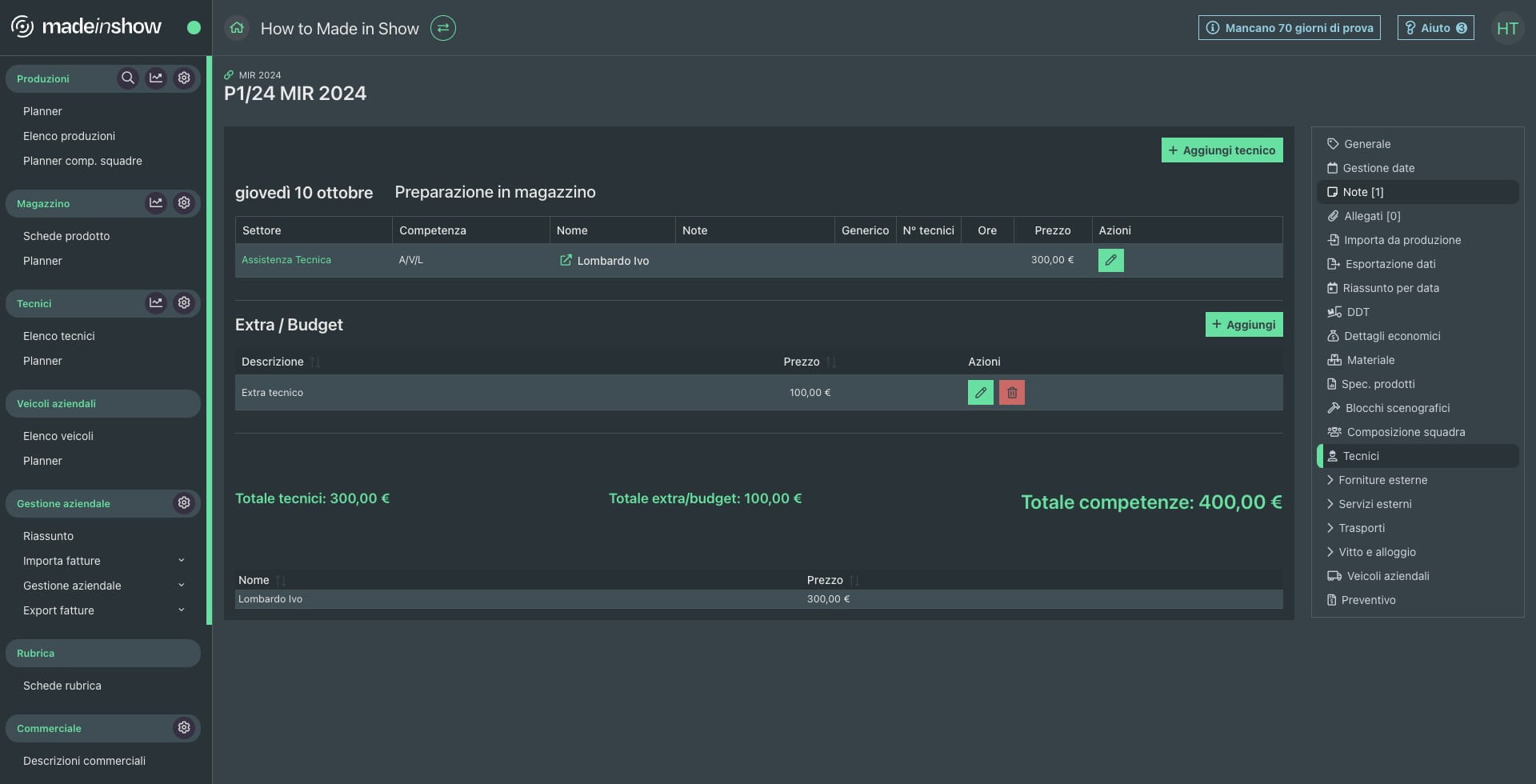Open the Magazzino settings gear
The image size is (1536, 784).
(184, 203)
